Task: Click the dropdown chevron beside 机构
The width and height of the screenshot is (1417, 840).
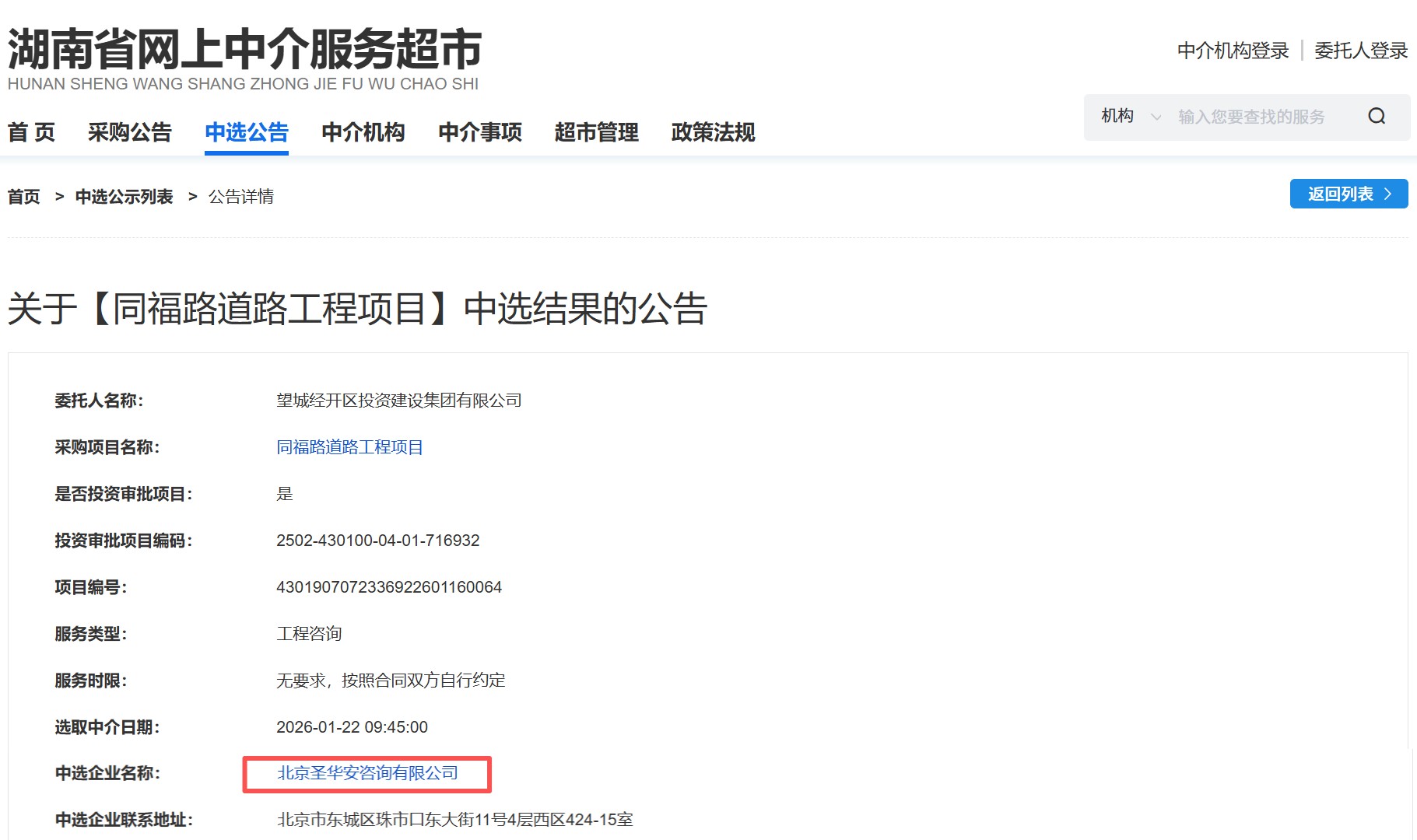Action: point(1156,117)
